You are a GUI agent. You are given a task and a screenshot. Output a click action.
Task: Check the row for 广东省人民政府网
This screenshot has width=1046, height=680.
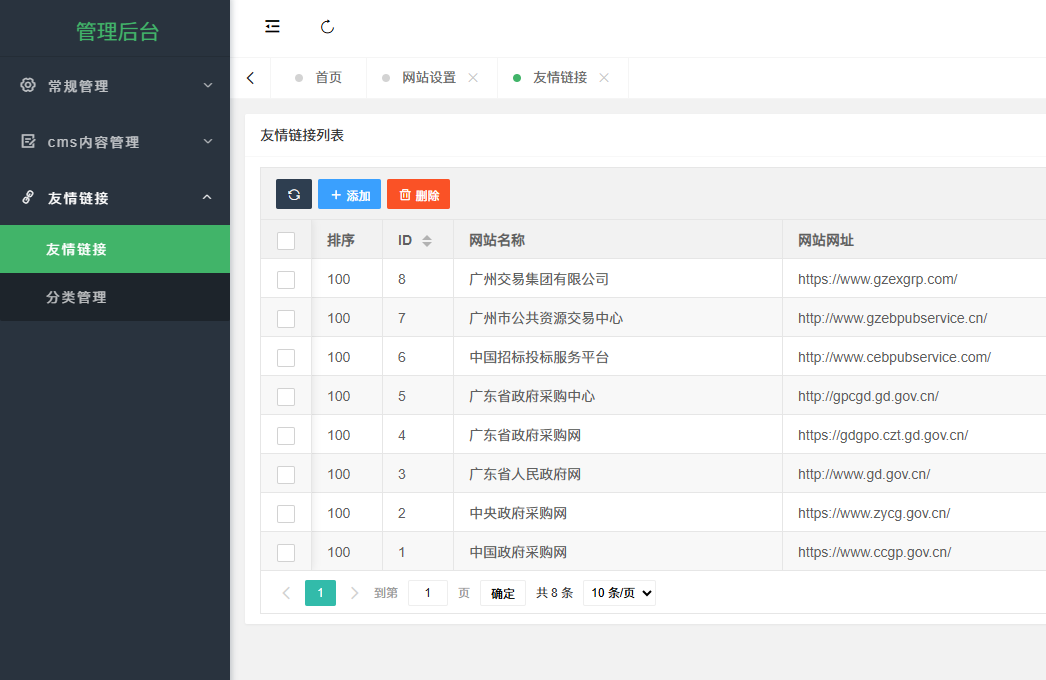click(286, 475)
